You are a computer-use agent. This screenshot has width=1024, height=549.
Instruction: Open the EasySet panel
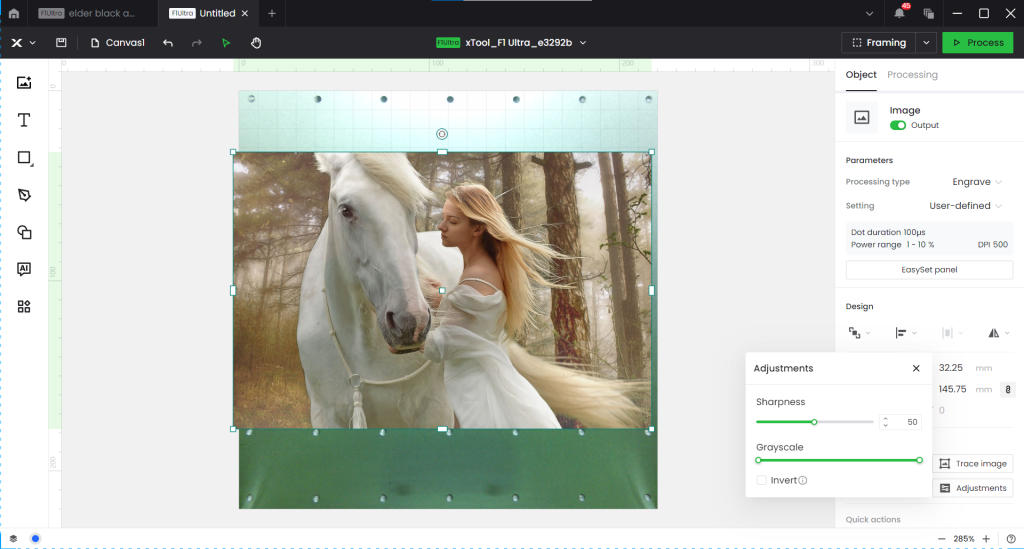click(929, 270)
